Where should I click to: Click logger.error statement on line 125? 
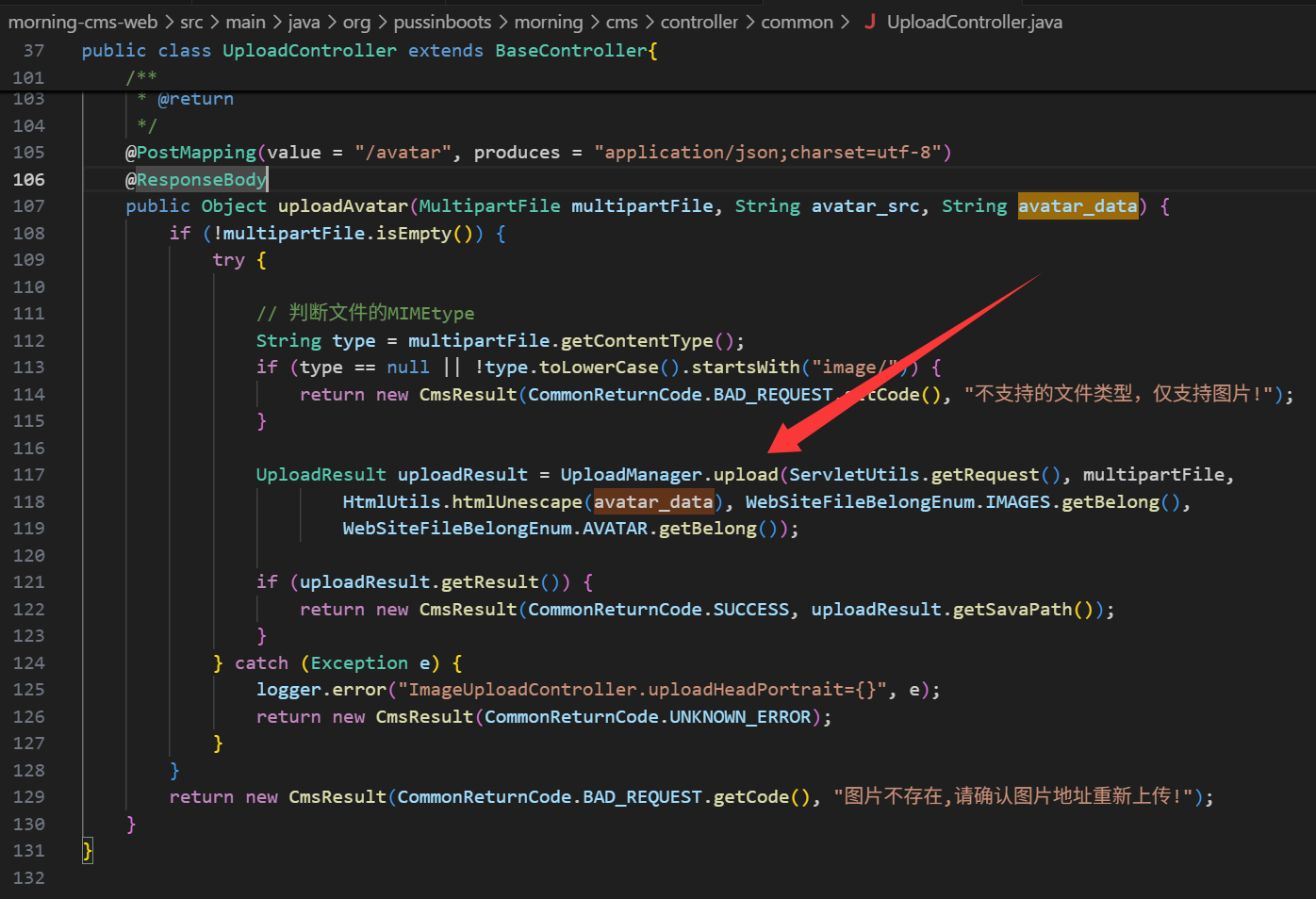tap(321, 690)
